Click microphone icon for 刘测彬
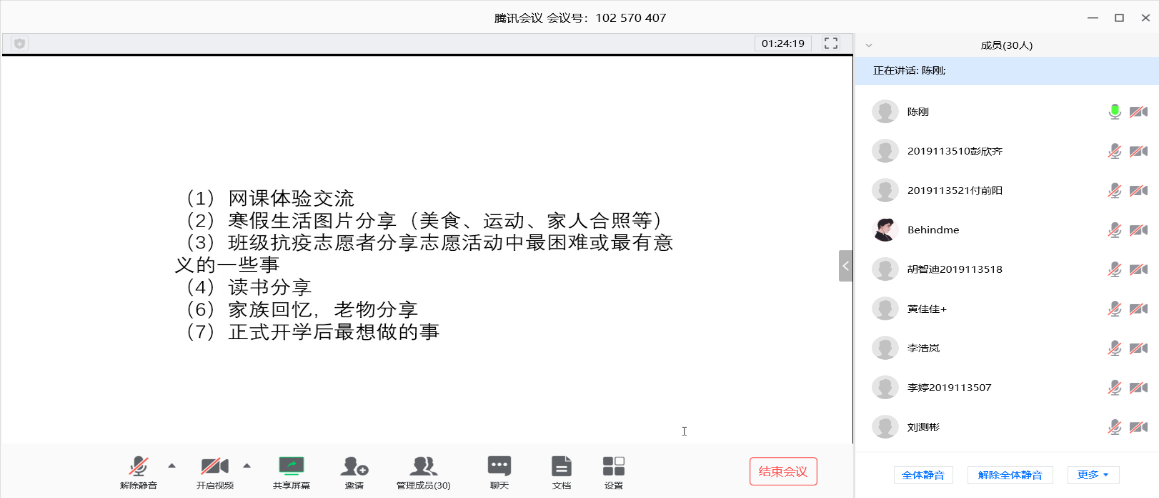 pos(1115,426)
